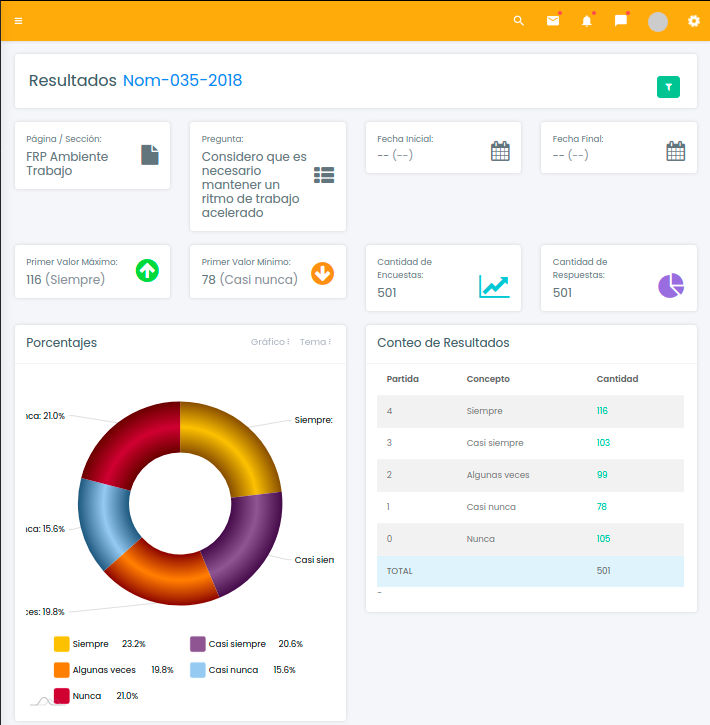Click the Siempre count value 116
This screenshot has width=710, height=725.
[x=602, y=411]
